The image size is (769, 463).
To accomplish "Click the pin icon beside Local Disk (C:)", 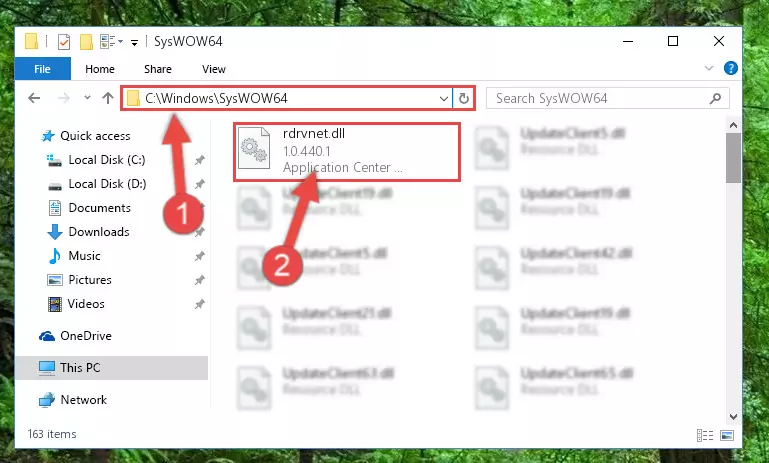I will coord(200,160).
